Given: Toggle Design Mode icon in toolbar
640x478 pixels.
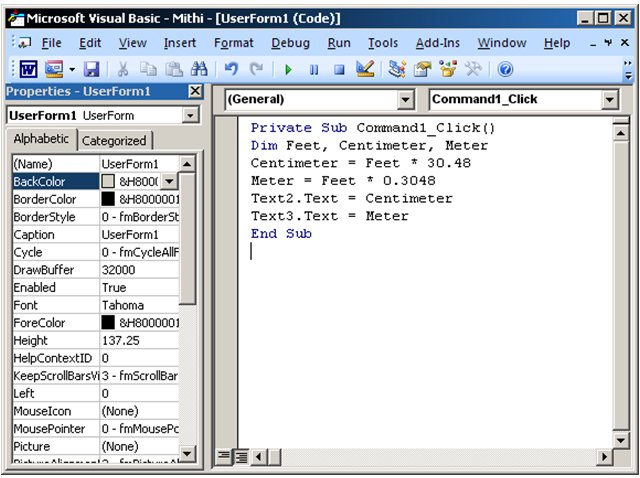Looking at the screenshot, I should coord(364,69).
